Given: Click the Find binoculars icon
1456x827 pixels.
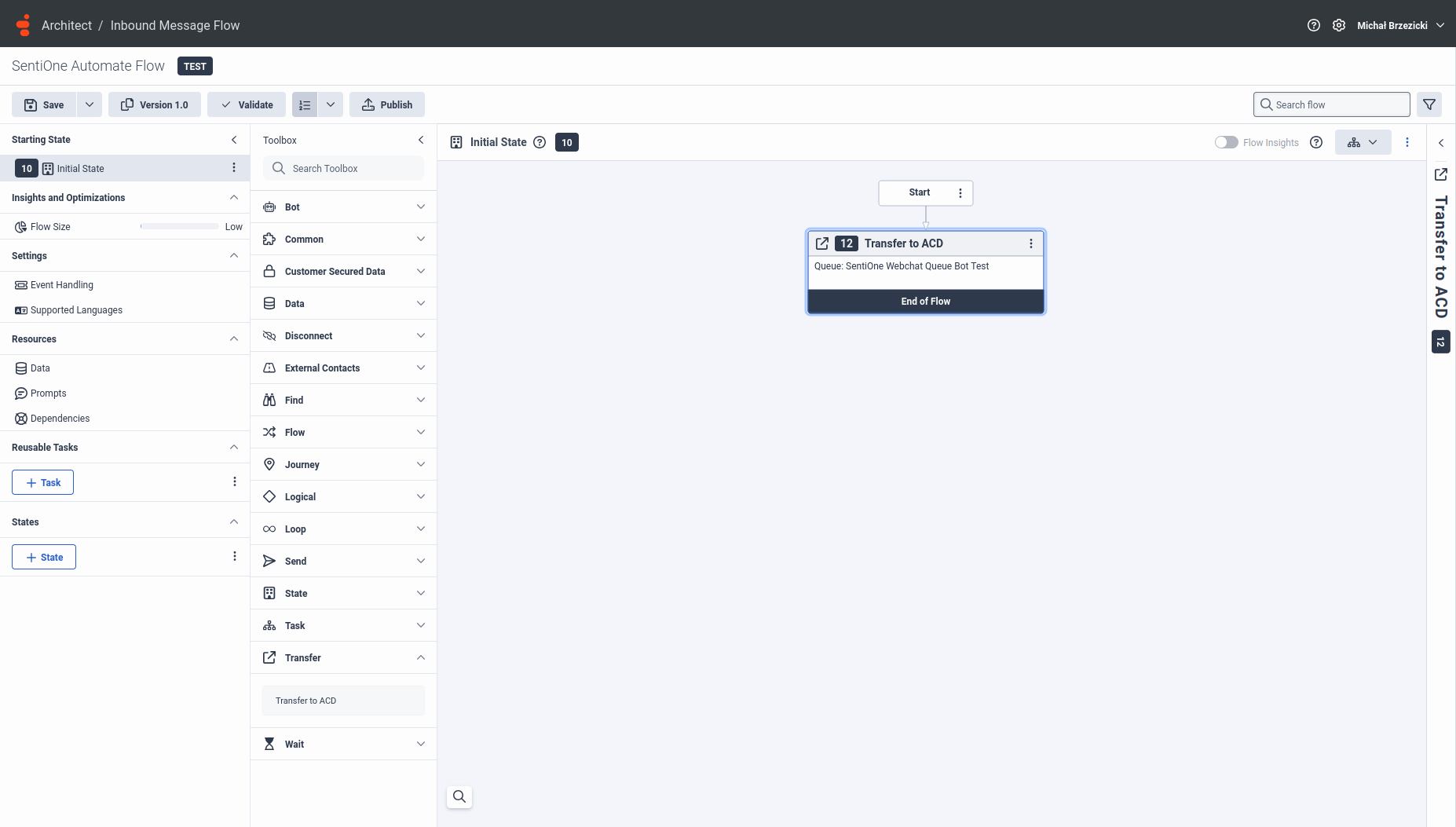Looking at the screenshot, I should 269,400.
